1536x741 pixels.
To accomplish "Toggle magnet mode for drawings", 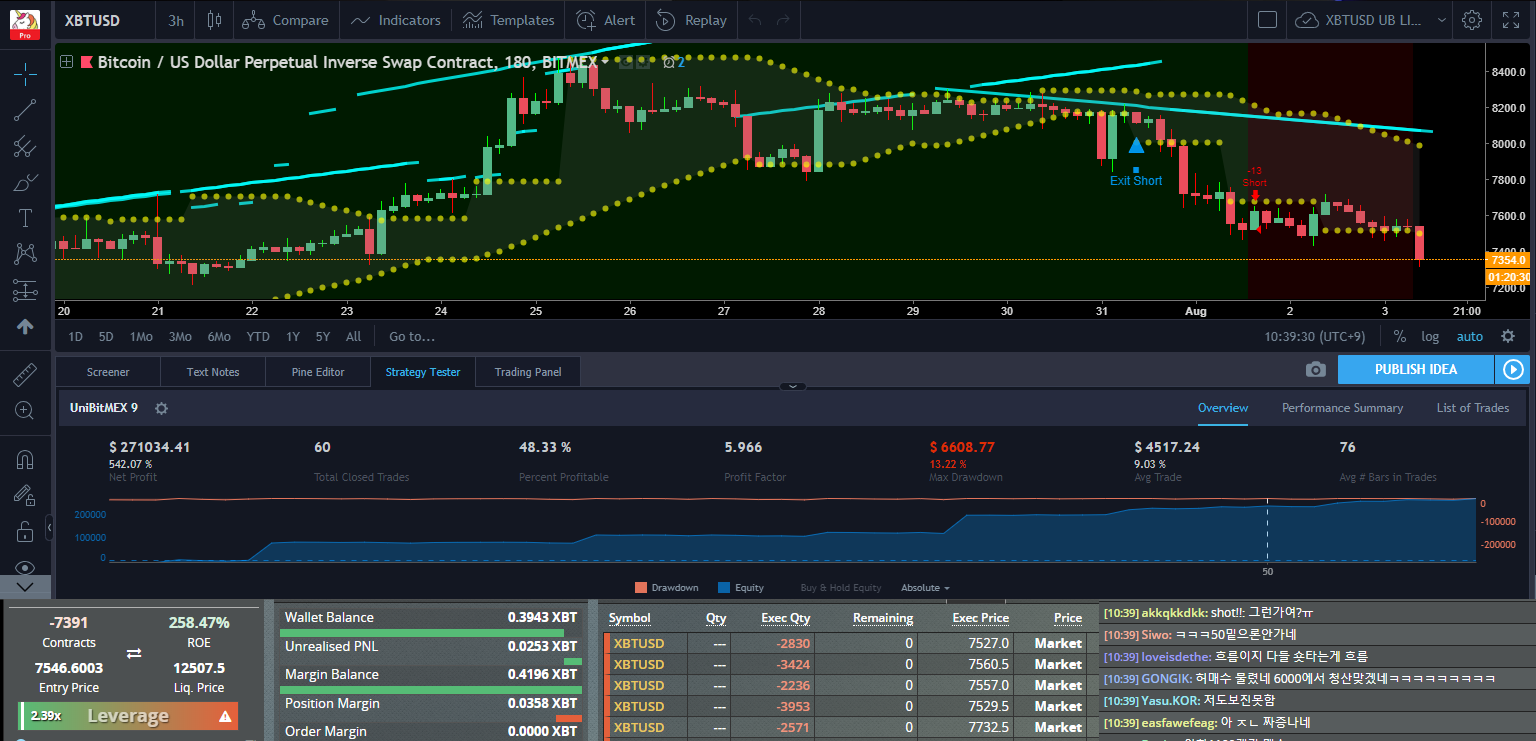I will (x=25, y=460).
